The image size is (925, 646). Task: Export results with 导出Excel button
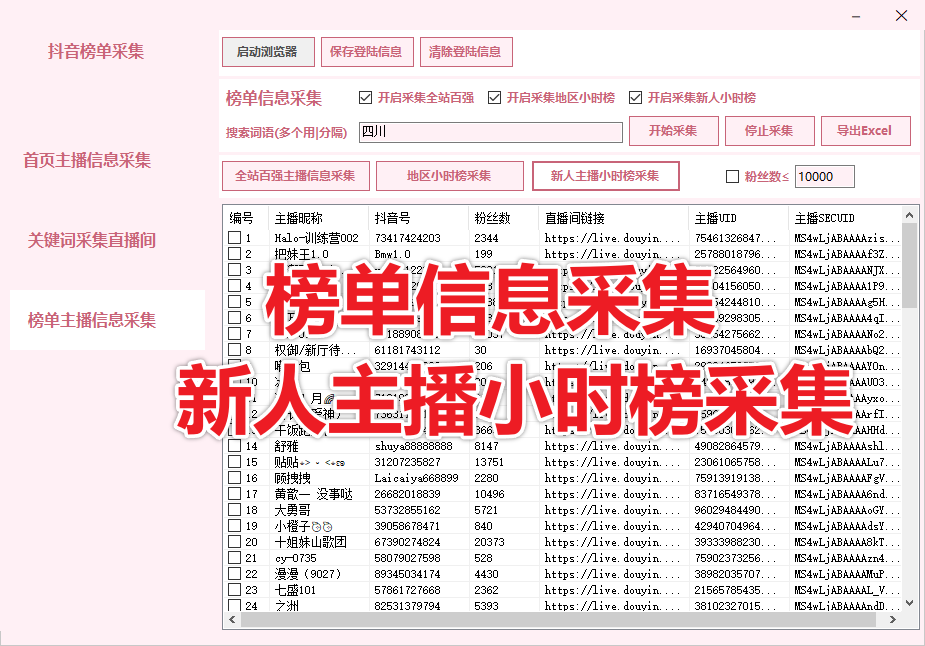coord(865,131)
